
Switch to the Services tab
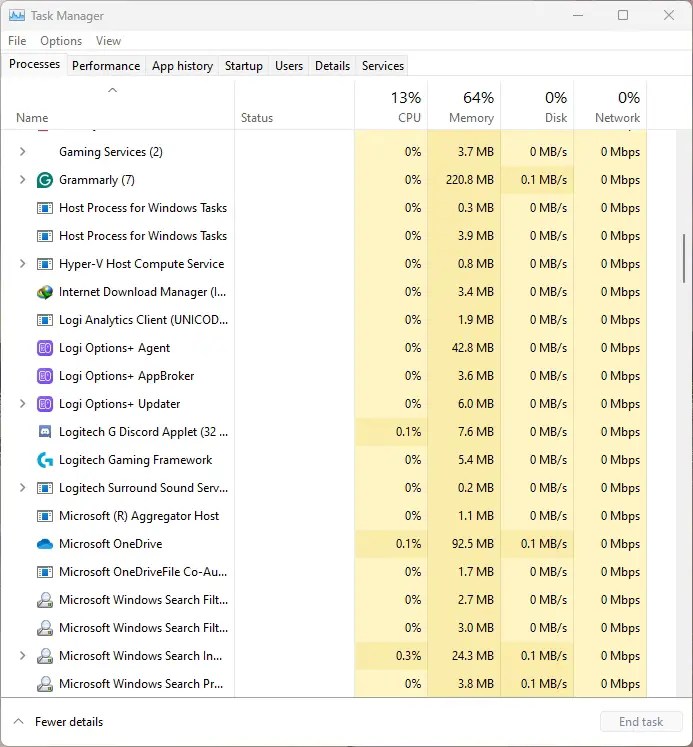coord(383,66)
